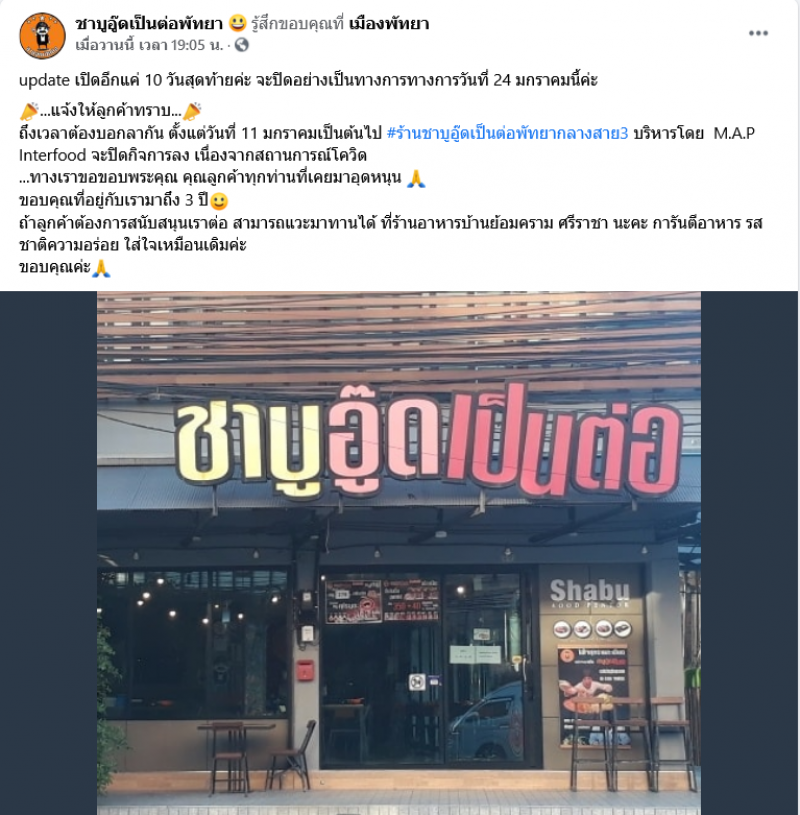800x815 pixels.
Task: Click the praying hands emoji after อุดหนุน
Action: (x=416, y=178)
